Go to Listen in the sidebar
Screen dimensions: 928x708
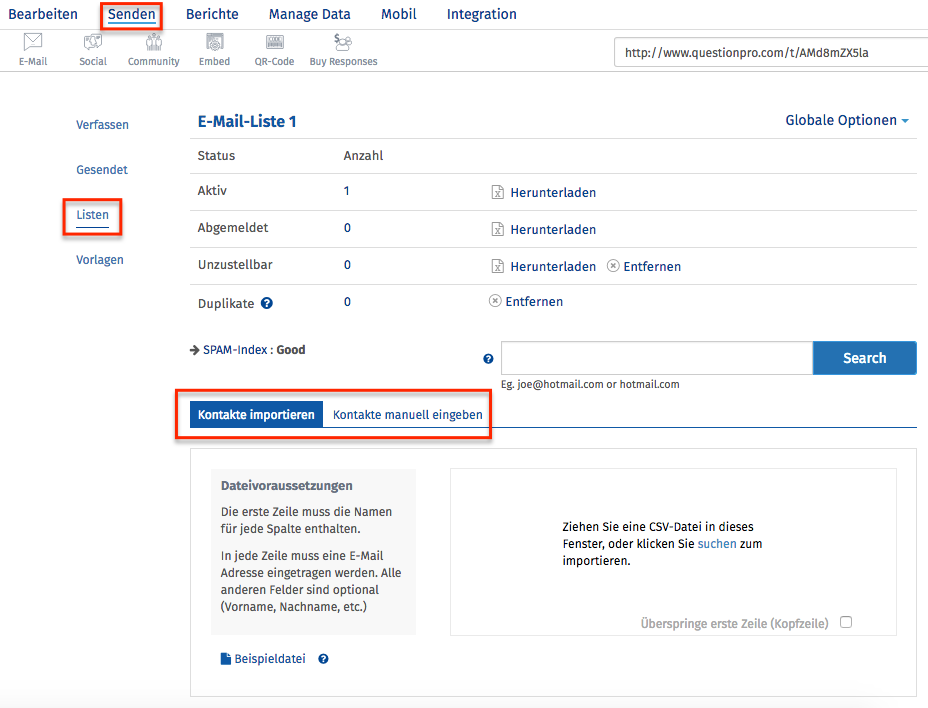(92, 215)
